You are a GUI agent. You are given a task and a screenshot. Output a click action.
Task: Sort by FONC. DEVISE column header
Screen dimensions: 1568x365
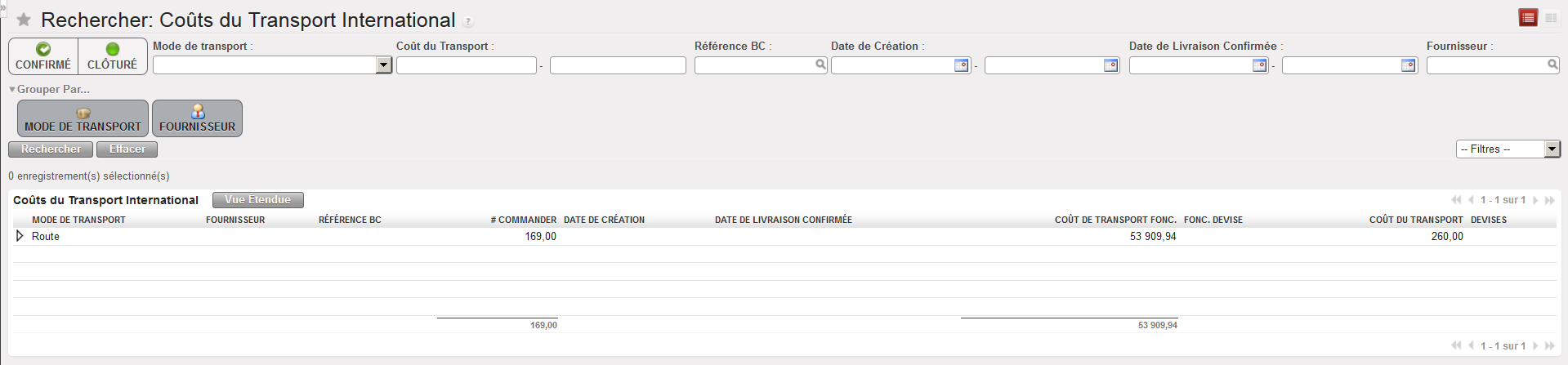pyautogui.click(x=1213, y=220)
